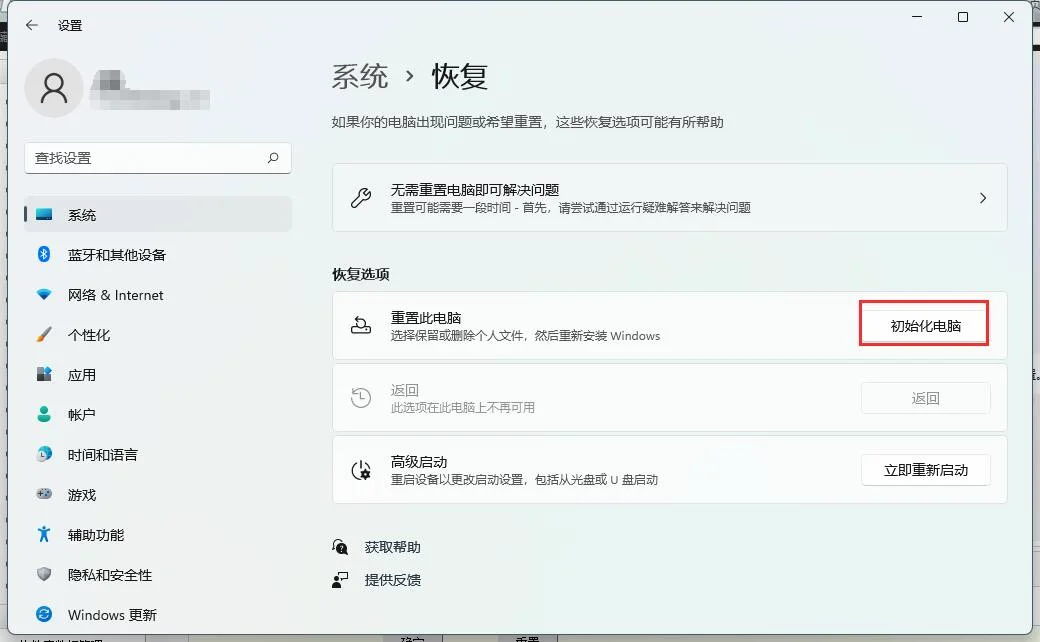Open the 提供反馈 link

click(392, 579)
